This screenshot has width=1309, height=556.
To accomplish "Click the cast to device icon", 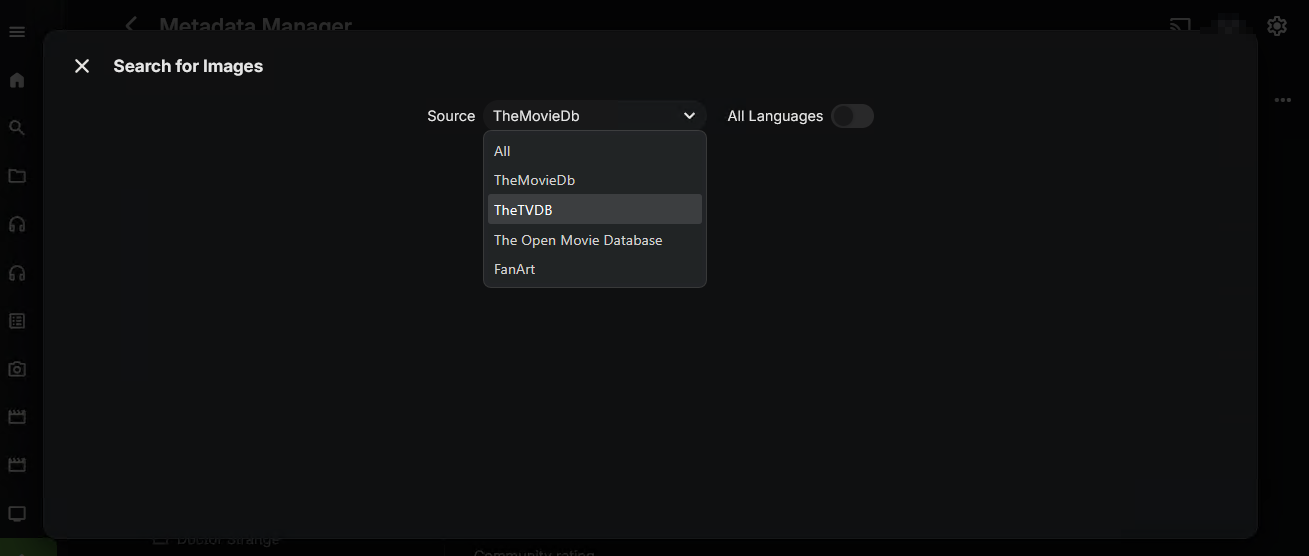I will click(1180, 25).
